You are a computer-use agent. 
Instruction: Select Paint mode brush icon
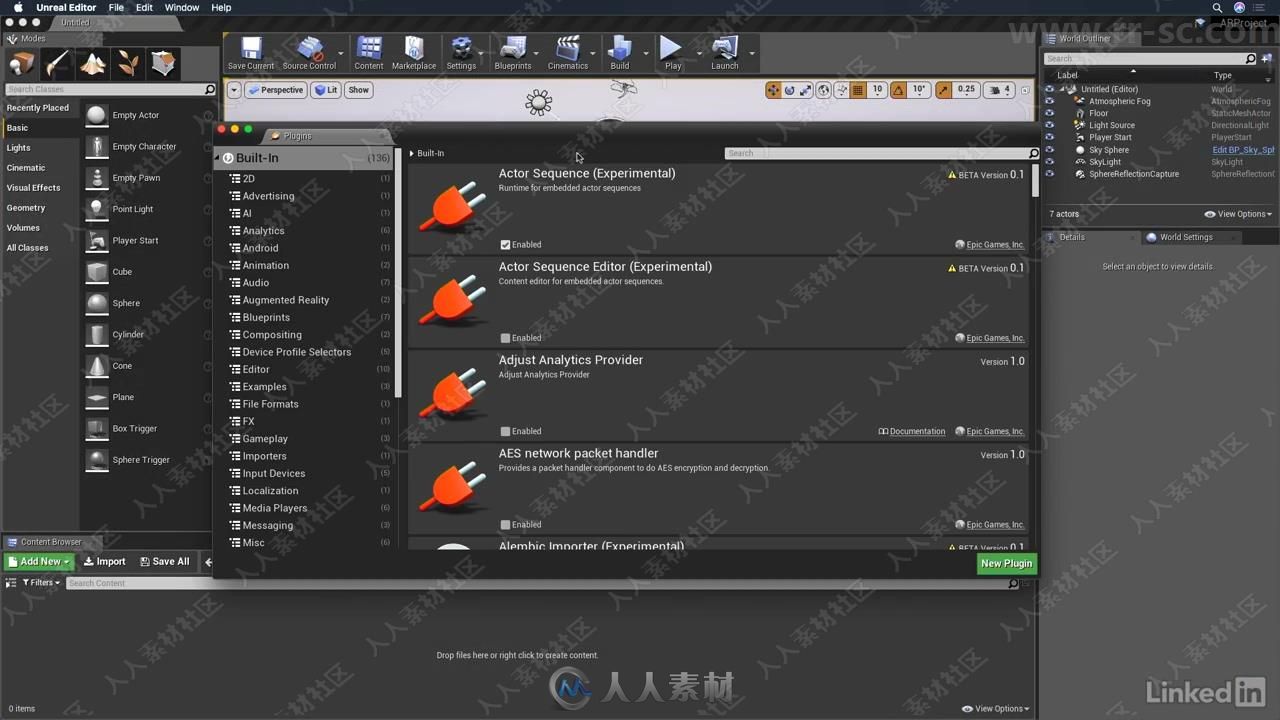coord(57,64)
